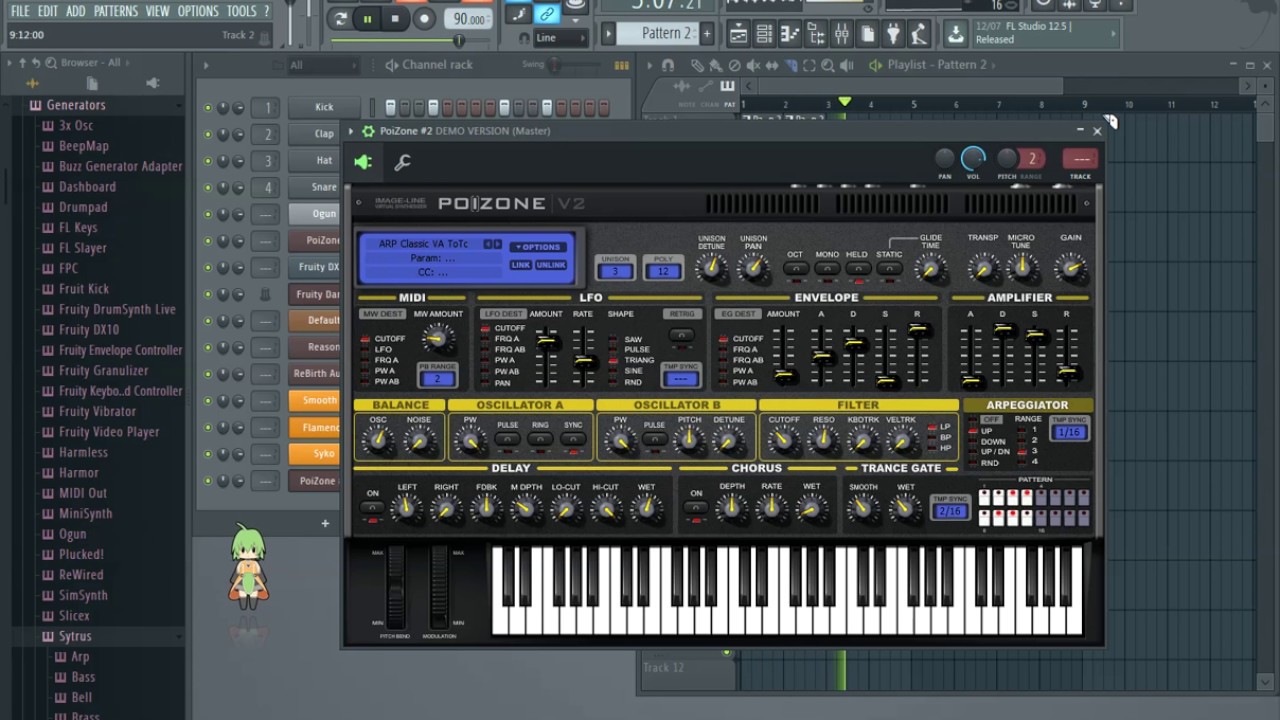The width and height of the screenshot is (1280, 720).
Task: Toggle the LFO RETRIG switch
Action: coord(681,334)
